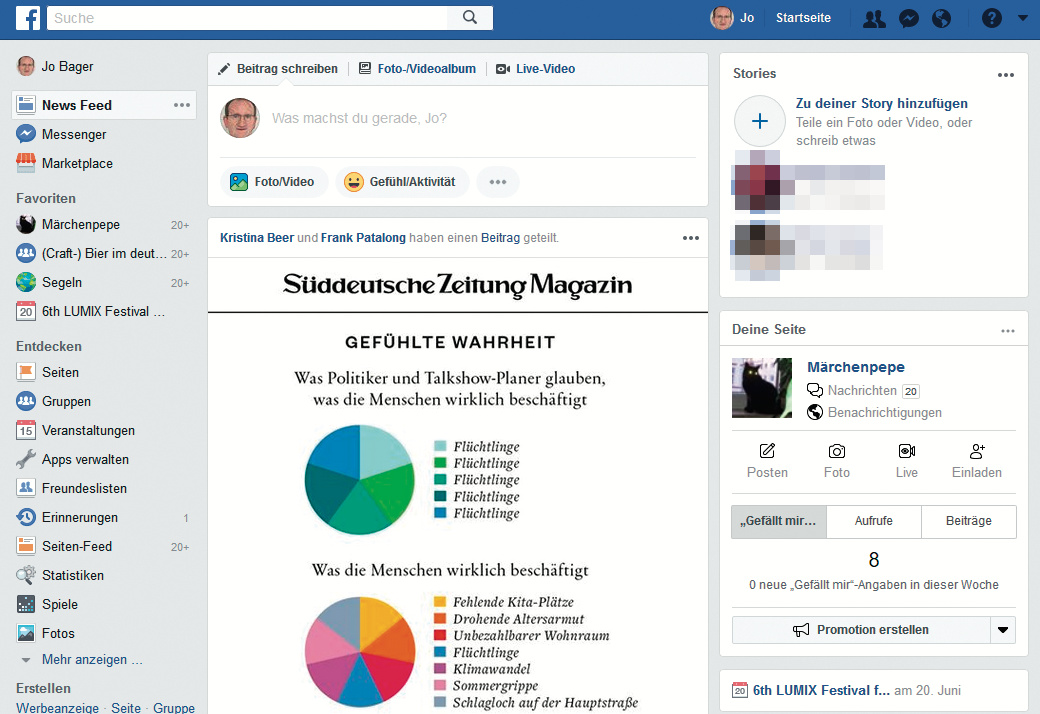Click the Foto camera icon under Märchenpepe
This screenshot has width=1040, height=714.
pyautogui.click(x=837, y=452)
